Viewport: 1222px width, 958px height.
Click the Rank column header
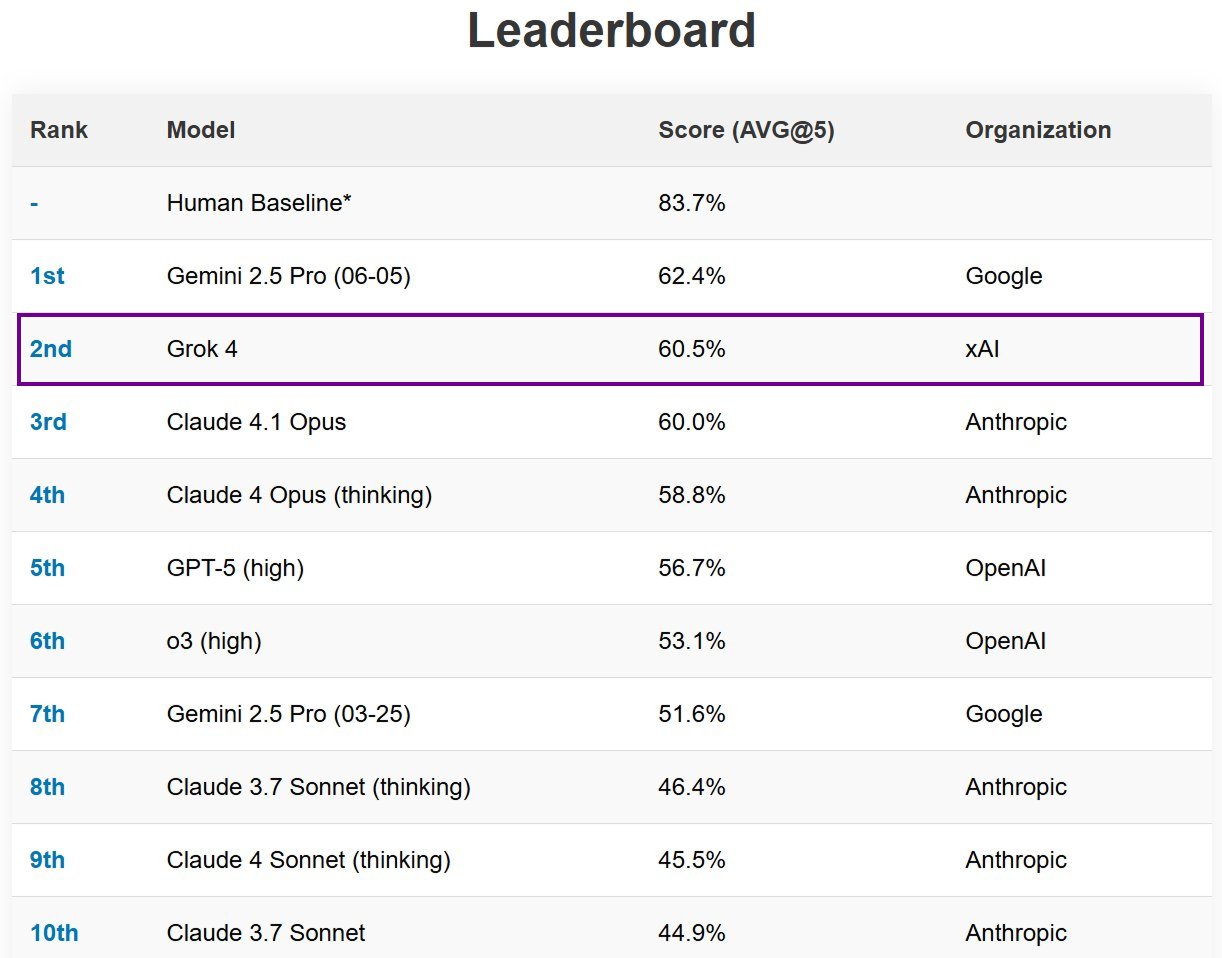tap(59, 130)
